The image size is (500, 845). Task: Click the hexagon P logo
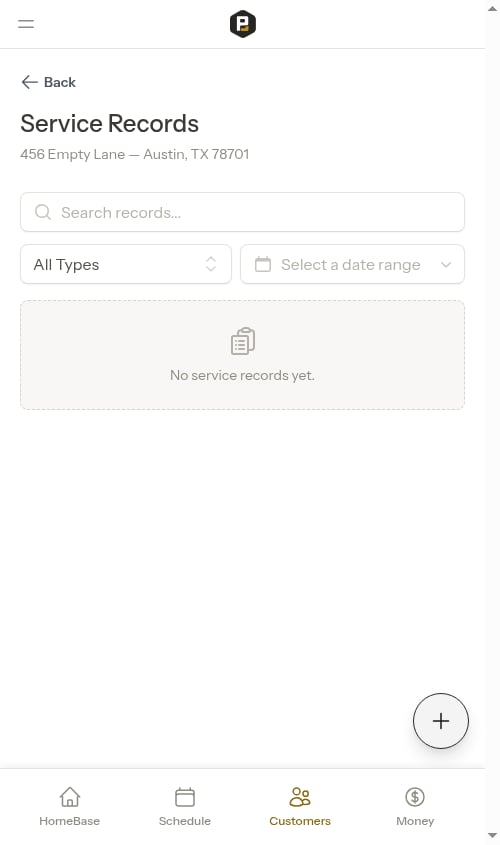[242, 24]
